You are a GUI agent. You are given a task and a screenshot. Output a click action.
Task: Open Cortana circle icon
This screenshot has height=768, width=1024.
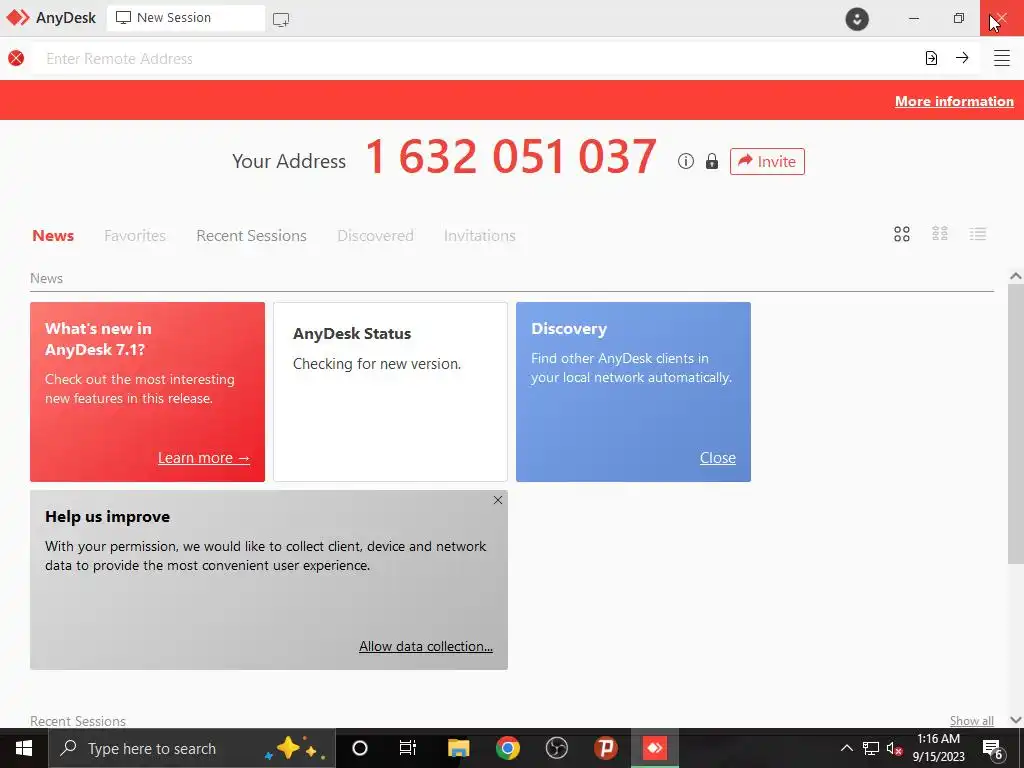(360, 748)
